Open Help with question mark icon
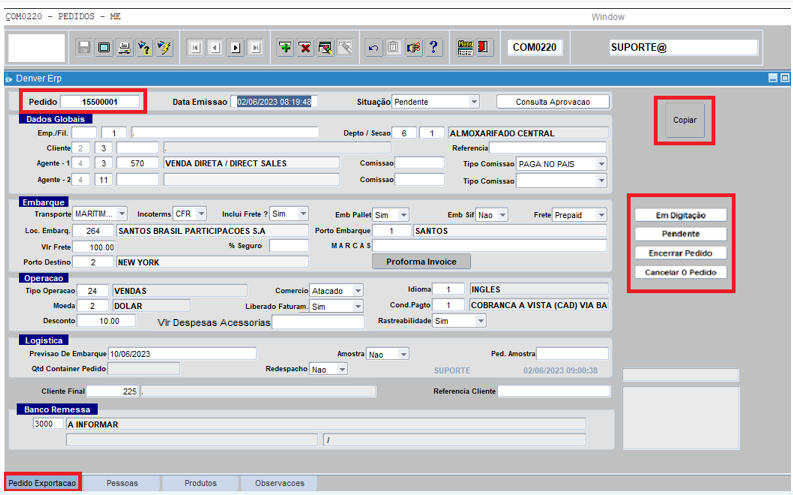 433,48
